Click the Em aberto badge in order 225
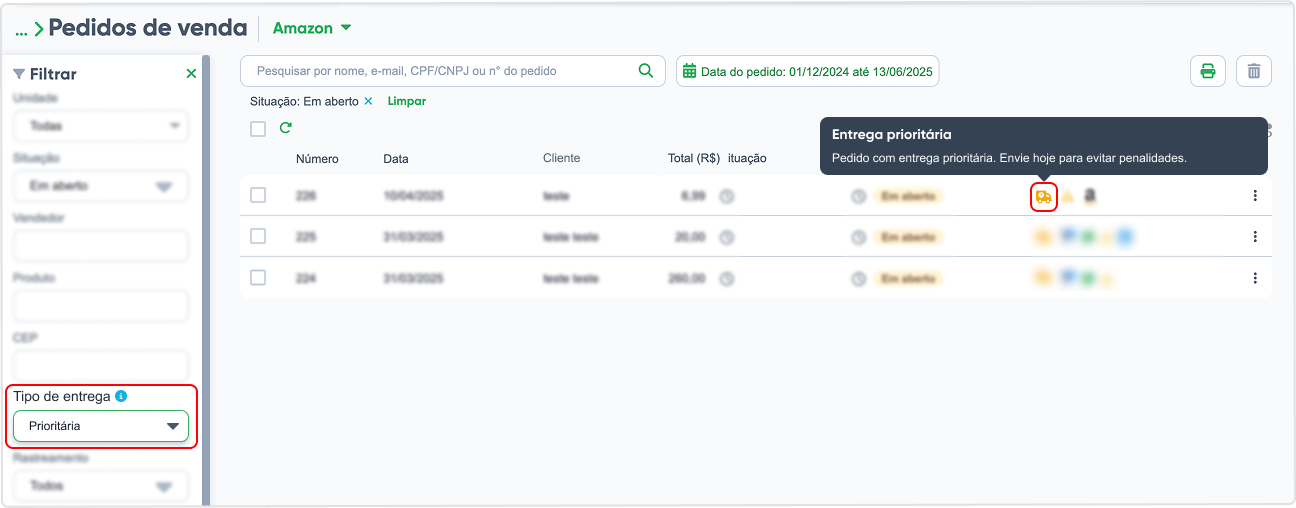This screenshot has width=1296, height=508. tap(908, 238)
